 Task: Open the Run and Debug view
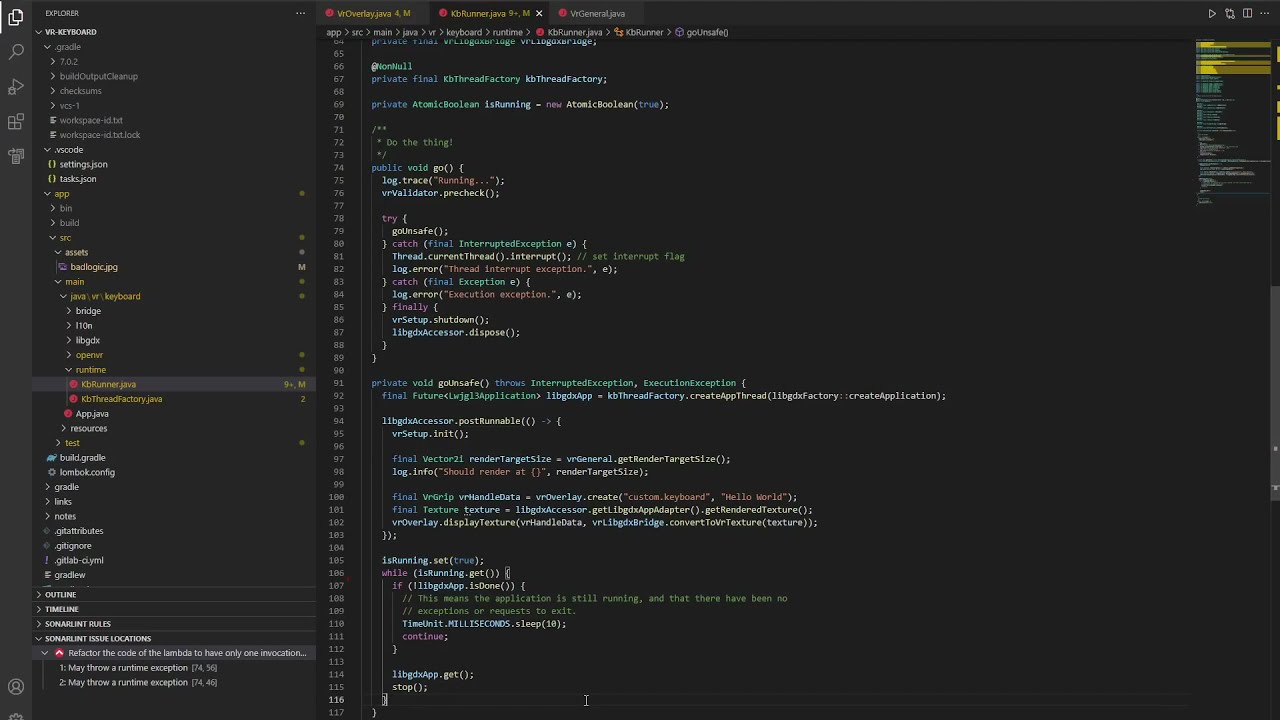16,88
